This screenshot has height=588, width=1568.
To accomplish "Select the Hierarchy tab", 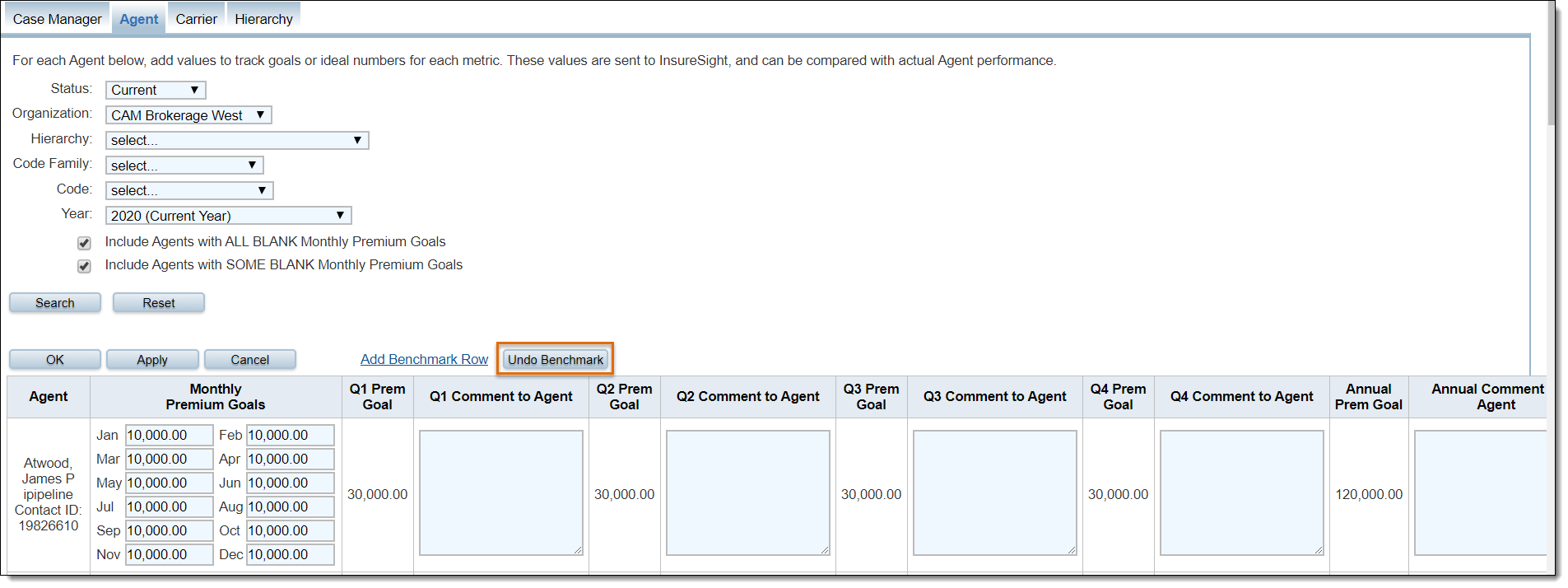I will [263, 19].
